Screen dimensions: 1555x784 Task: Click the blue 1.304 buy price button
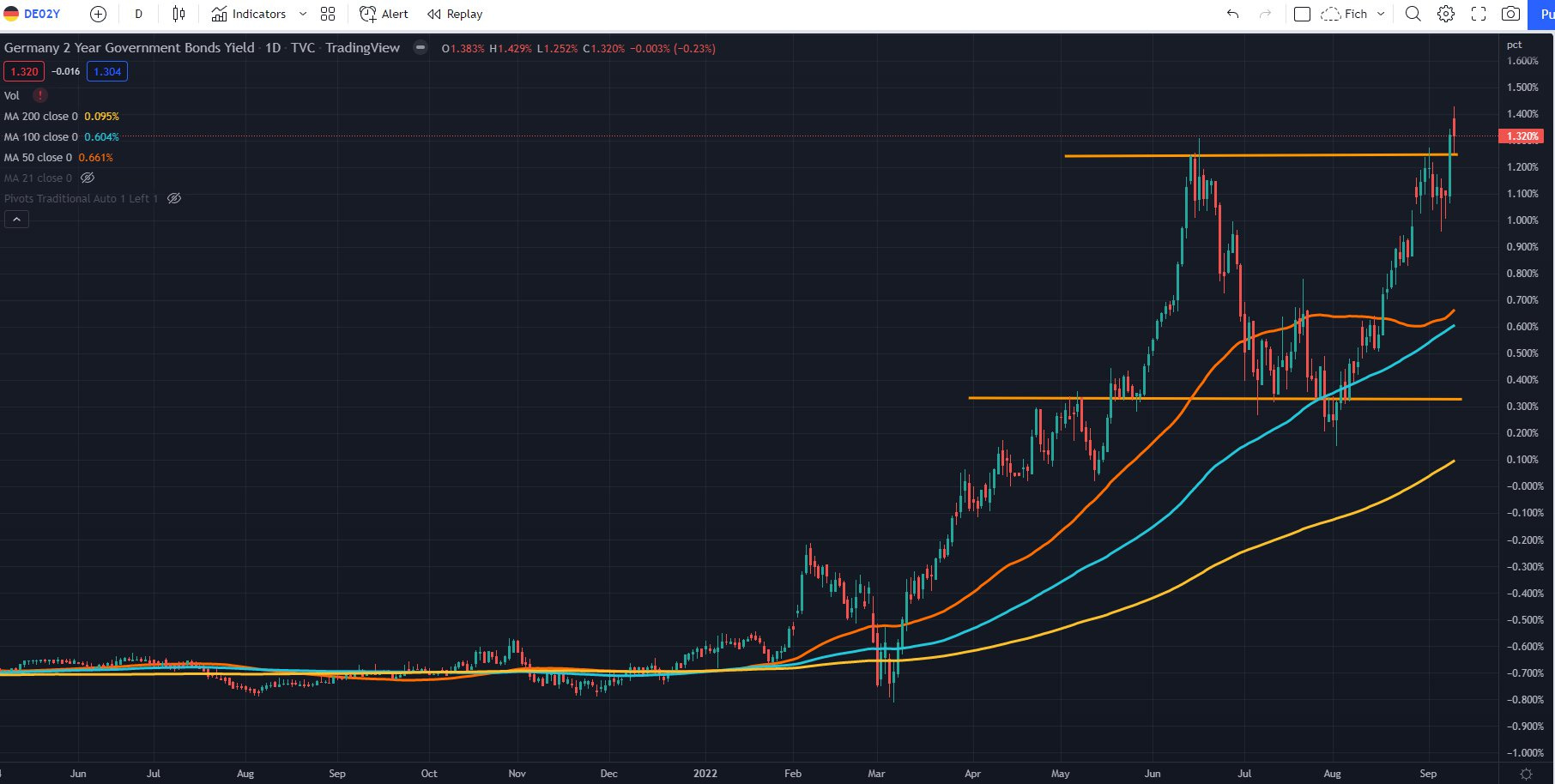pos(107,71)
